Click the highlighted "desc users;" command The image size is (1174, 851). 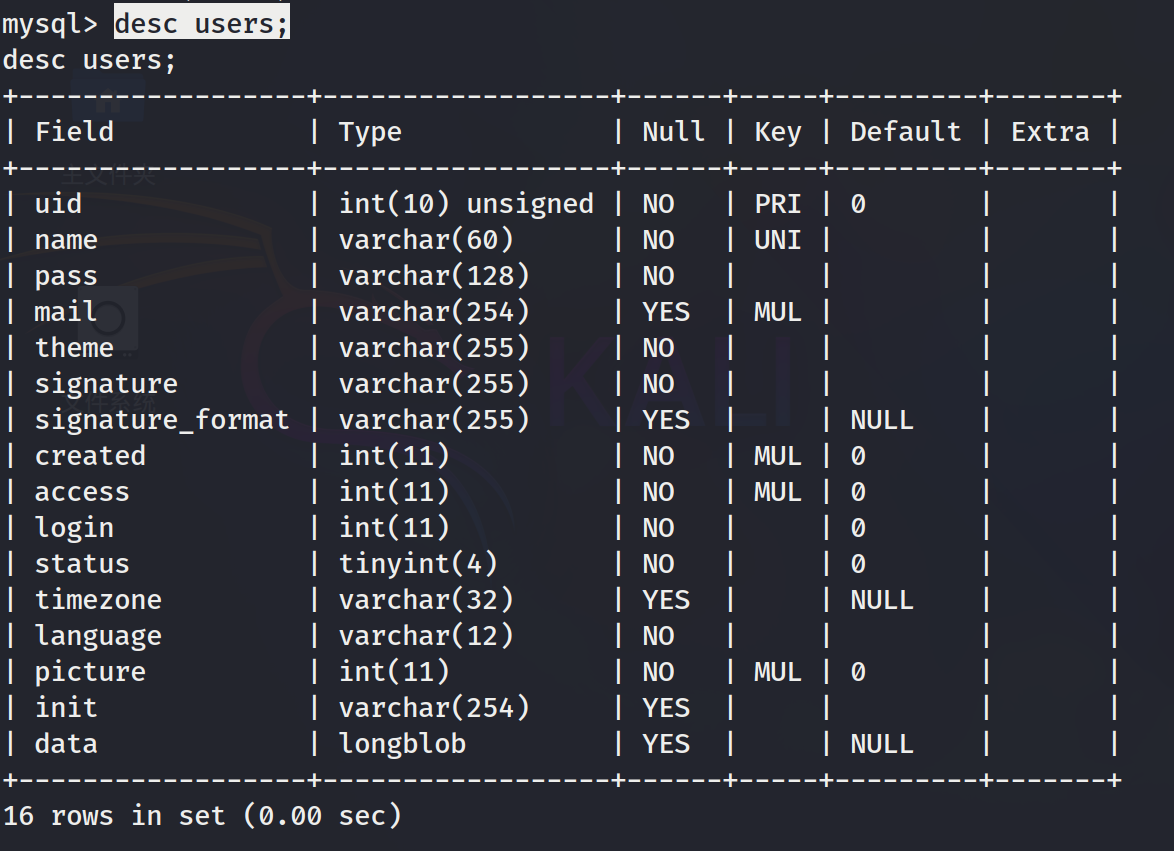point(201,23)
